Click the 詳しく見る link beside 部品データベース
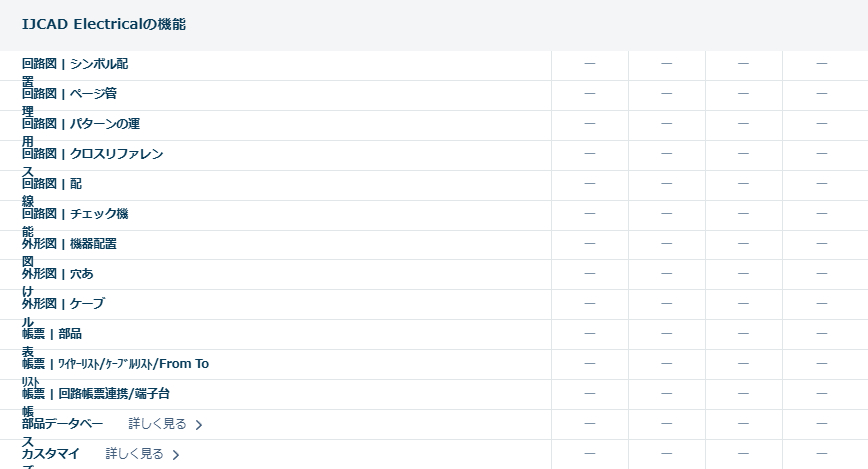 click(157, 424)
